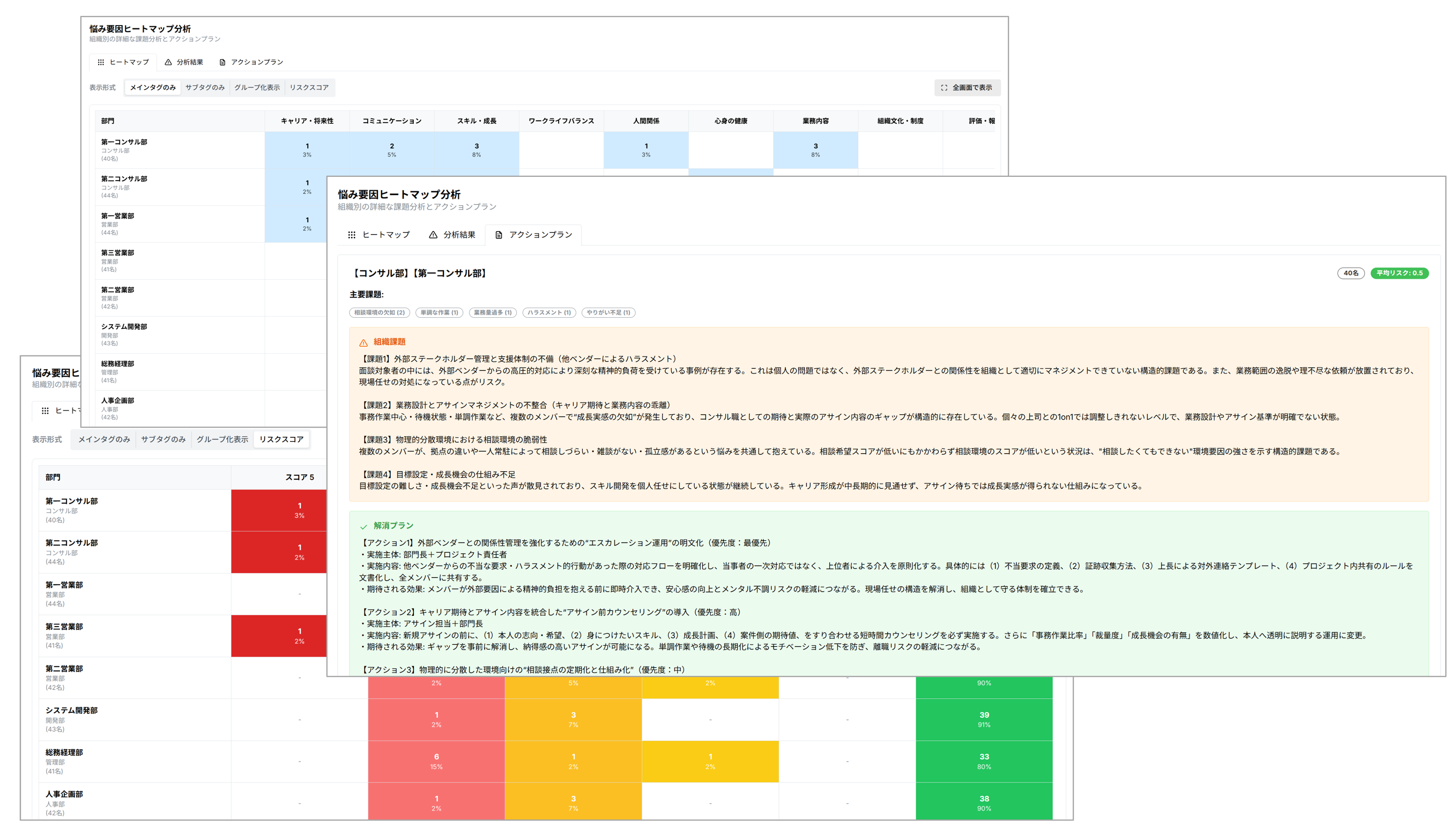This screenshot has height=827, width=1456.
Task: Click the 相談環境の欠如 (2) issue tag
Action: click(x=379, y=312)
